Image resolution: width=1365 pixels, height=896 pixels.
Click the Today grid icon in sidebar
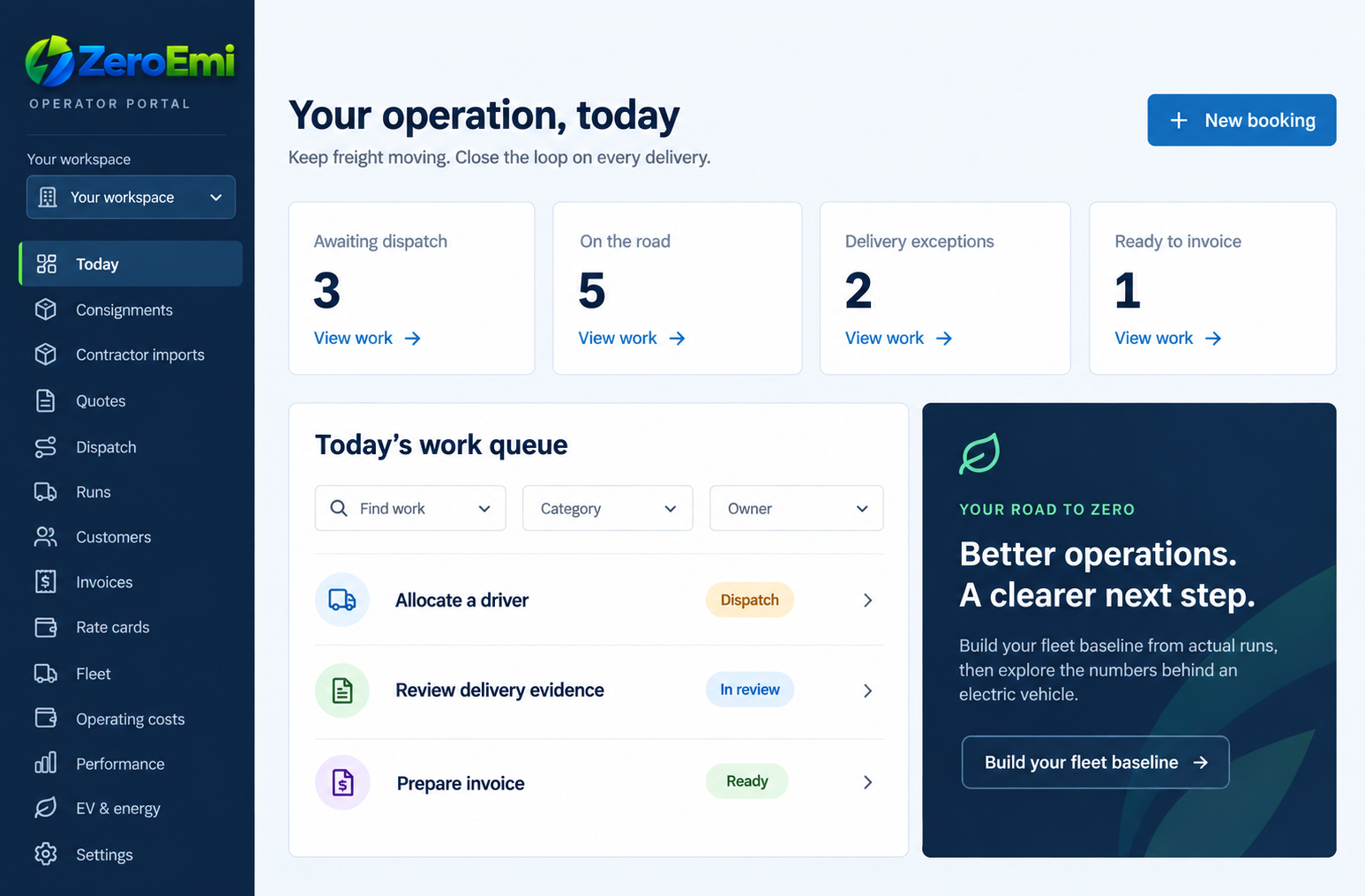pos(46,264)
